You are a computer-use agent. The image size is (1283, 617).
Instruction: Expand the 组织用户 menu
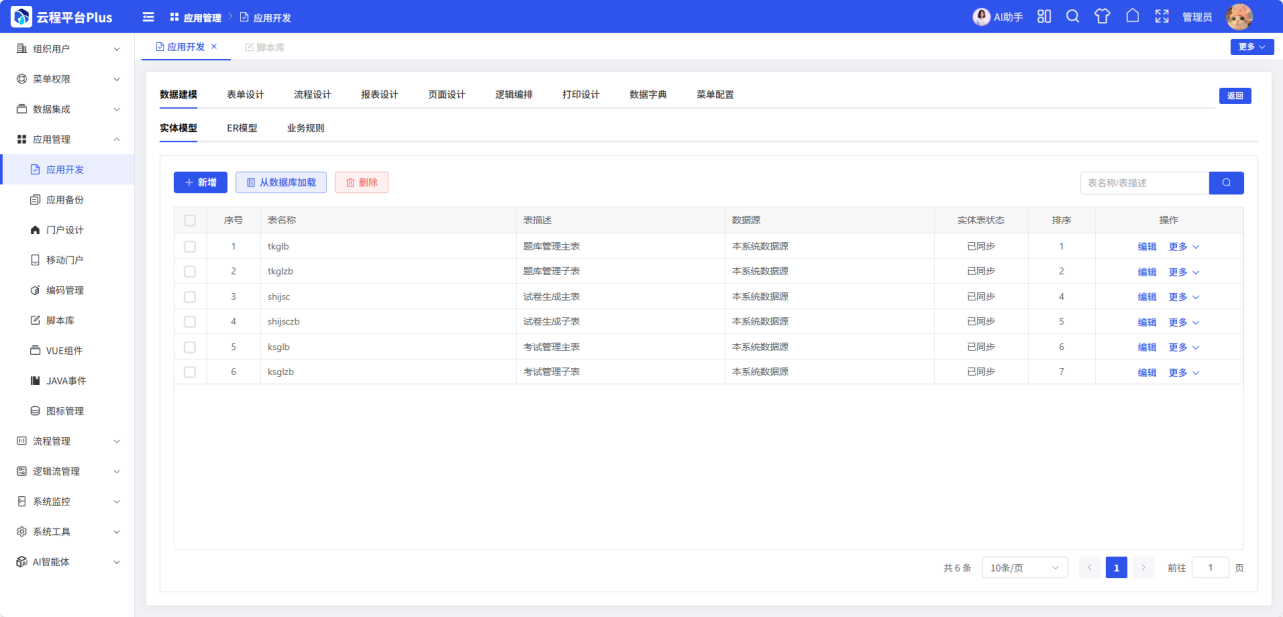point(67,48)
